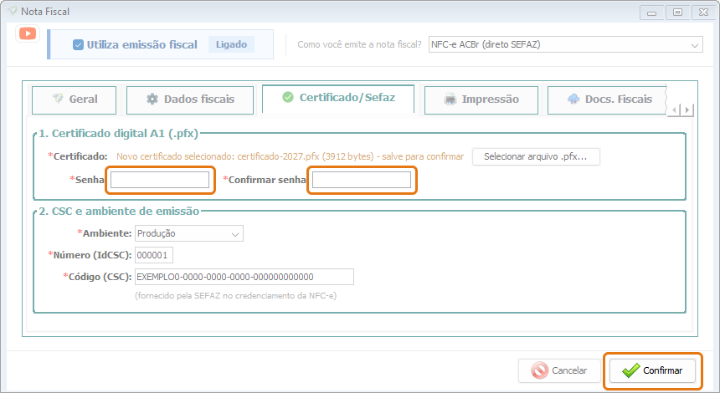Click the SEFAZ credenciamento hint text
720x393 pixels.
tap(236, 296)
